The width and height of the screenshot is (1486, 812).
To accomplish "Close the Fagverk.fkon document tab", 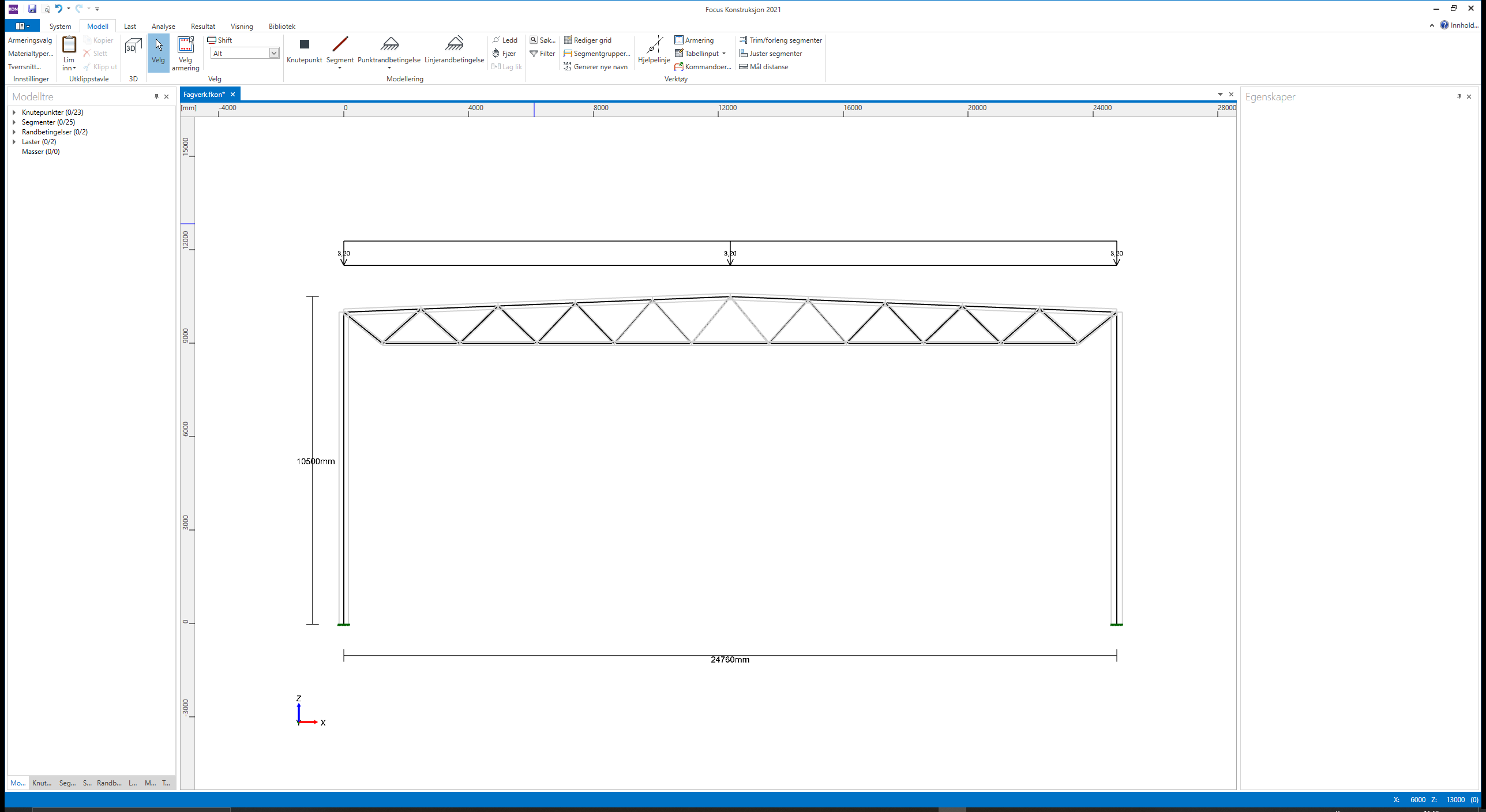I will coord(233,95).
